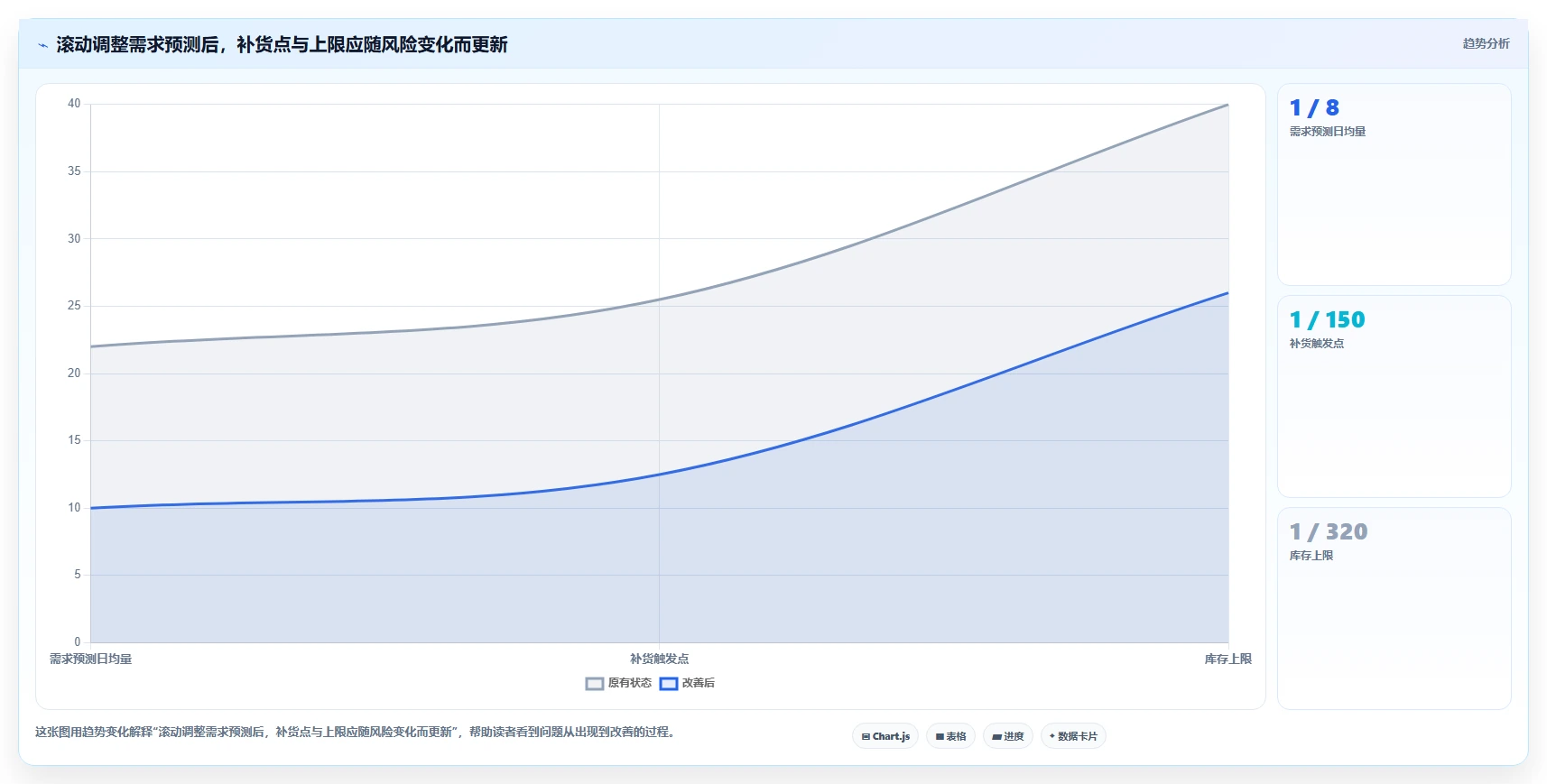
Task: Toggle the 改善后 legend item
Action: 687,683
